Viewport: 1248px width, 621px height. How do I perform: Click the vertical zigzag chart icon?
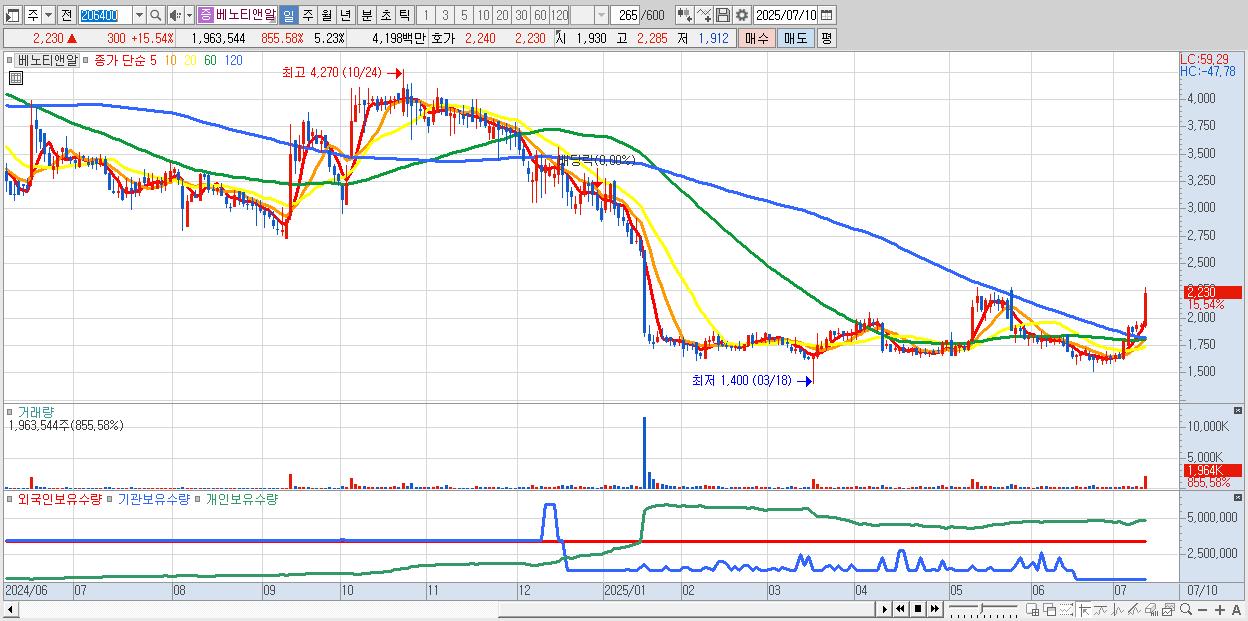pos(1118,610)
